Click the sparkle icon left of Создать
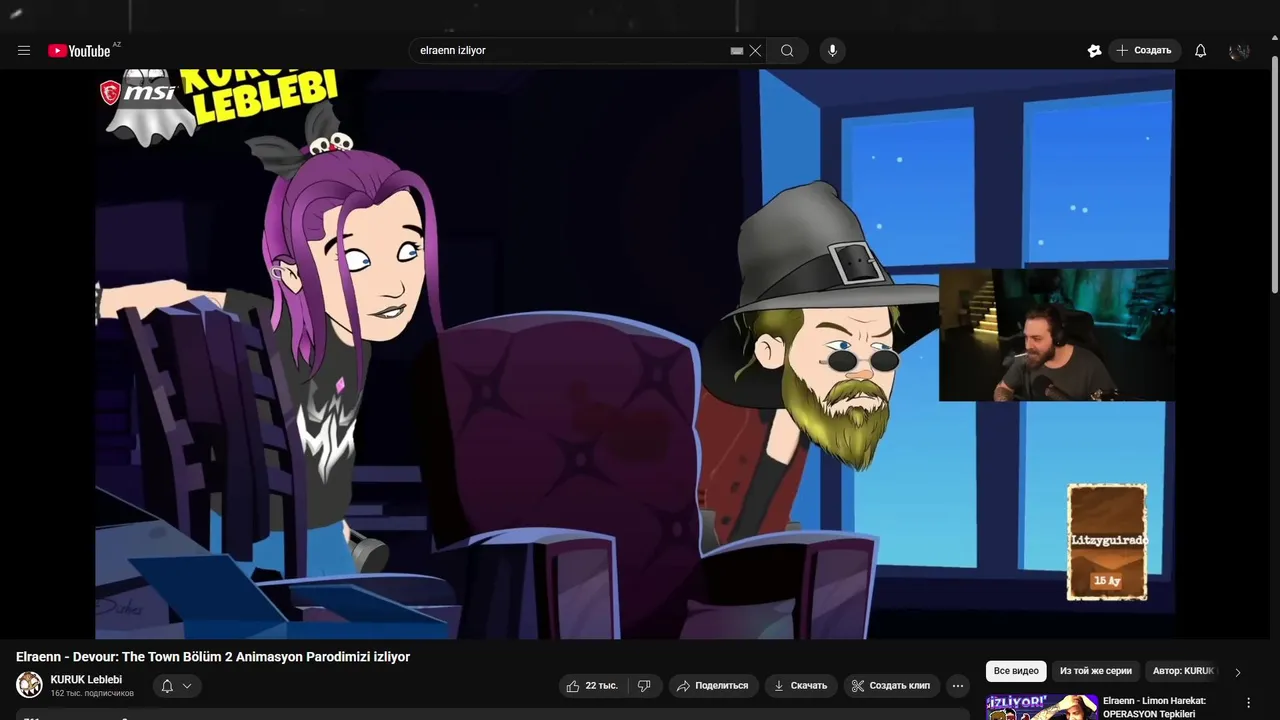This screenshot has width=1280, height=720. point(1094,51)
